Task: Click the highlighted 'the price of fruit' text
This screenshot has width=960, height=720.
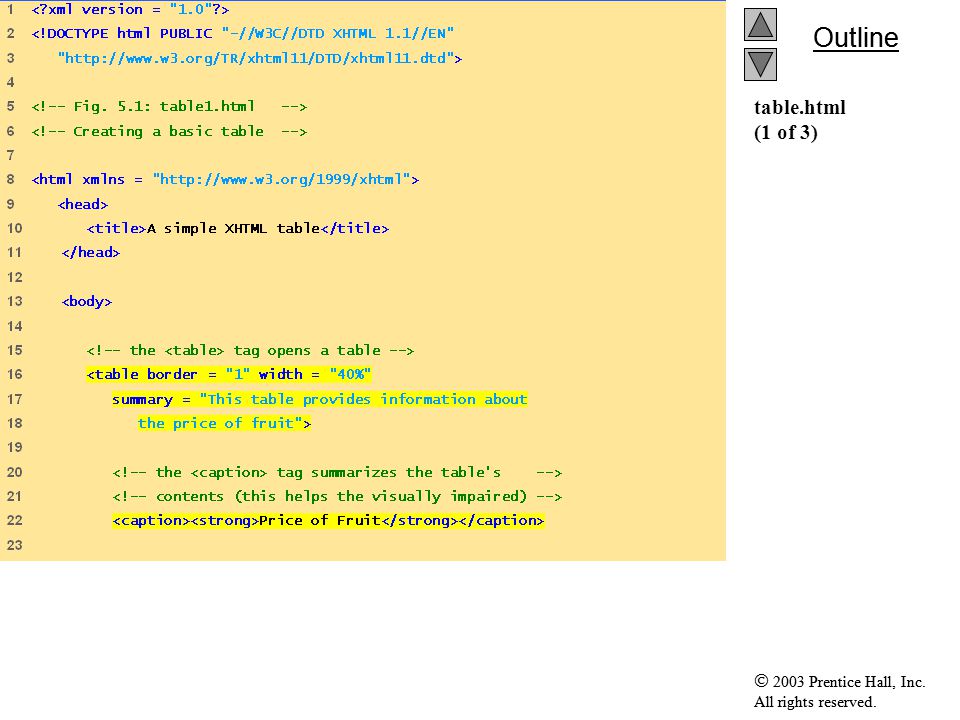Action: [224, 423]
